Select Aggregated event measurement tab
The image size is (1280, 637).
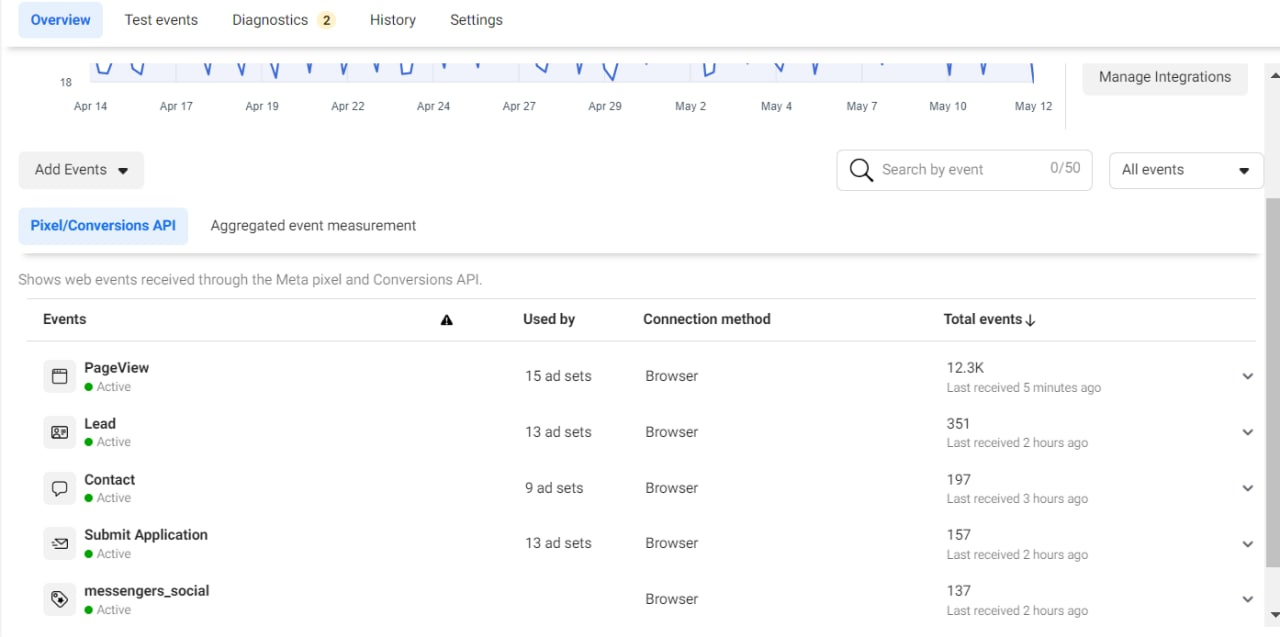point(313,226)
